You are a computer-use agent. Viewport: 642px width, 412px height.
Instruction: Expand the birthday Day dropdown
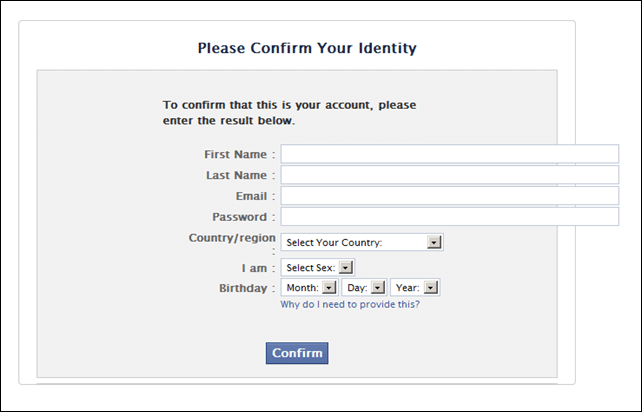pyautogui.click(x=364, y=287)
